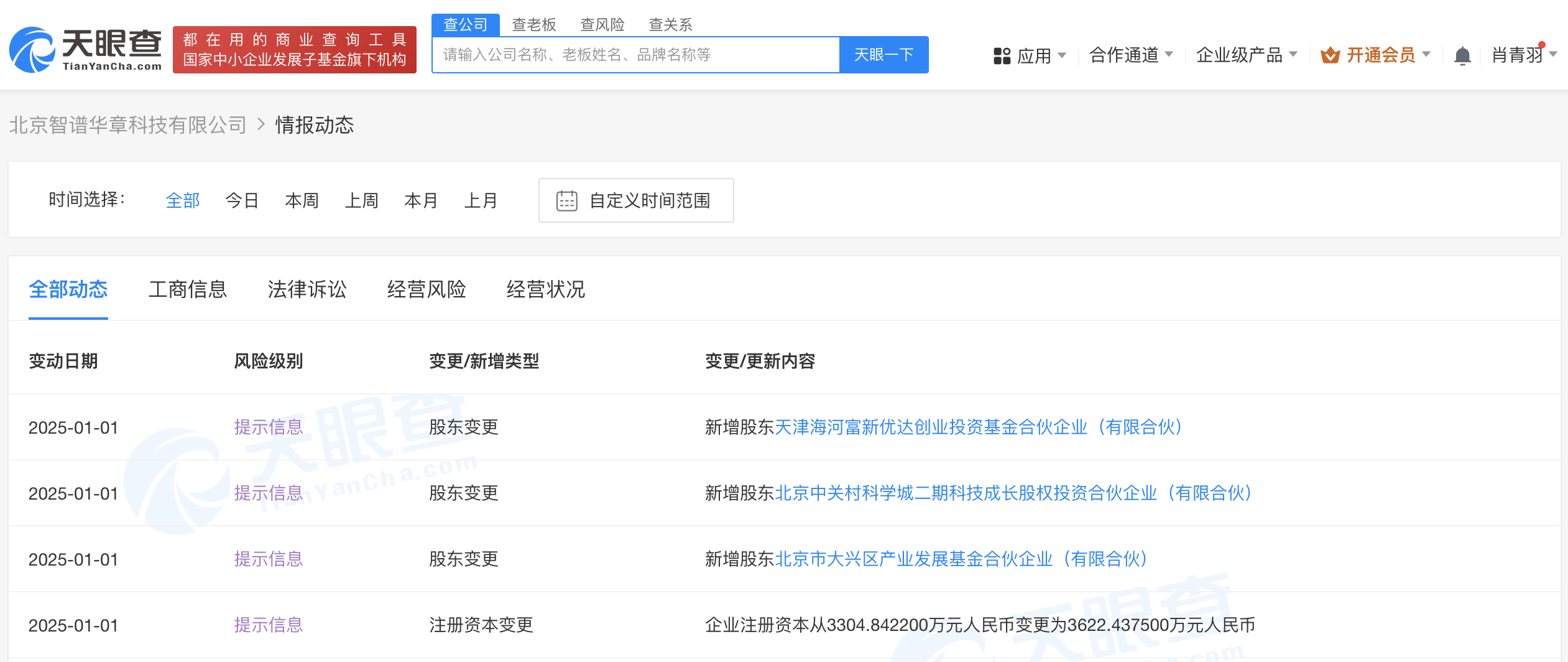Switch to the 经营风险 tab
This screenshot has width=1568, height=662.
[427, 289]
